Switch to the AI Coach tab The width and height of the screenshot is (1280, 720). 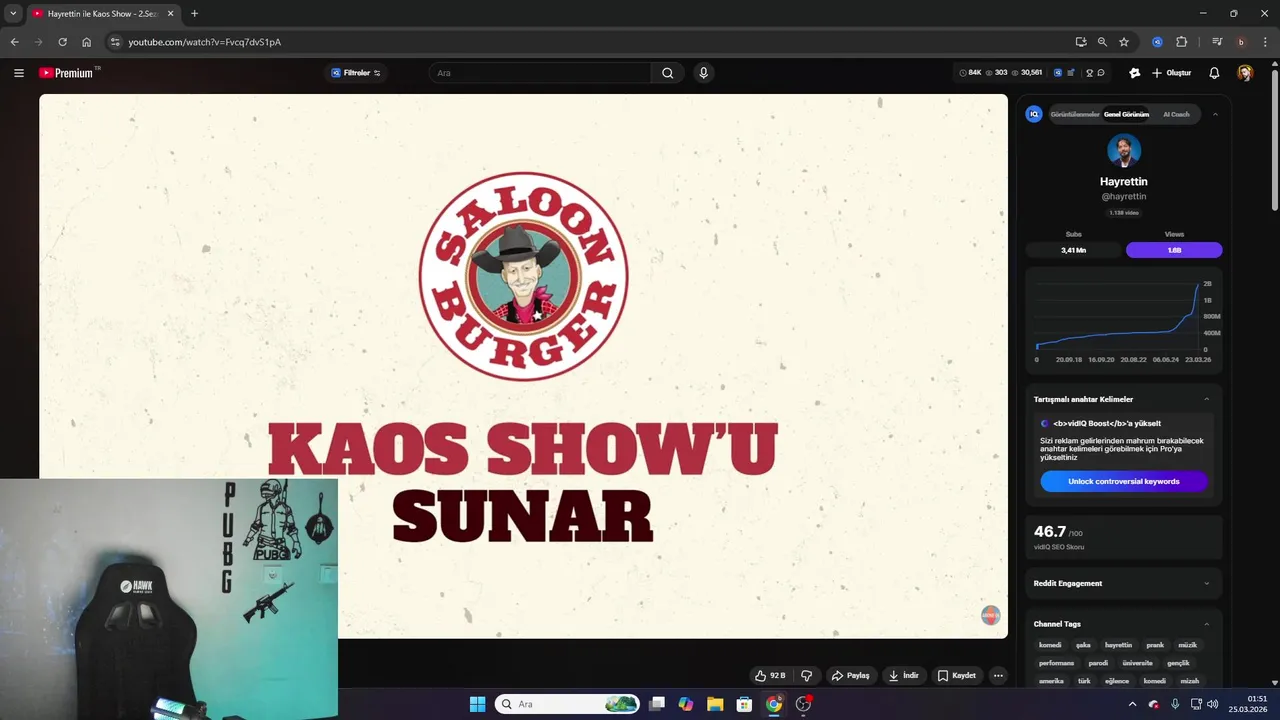(1176, 114)
